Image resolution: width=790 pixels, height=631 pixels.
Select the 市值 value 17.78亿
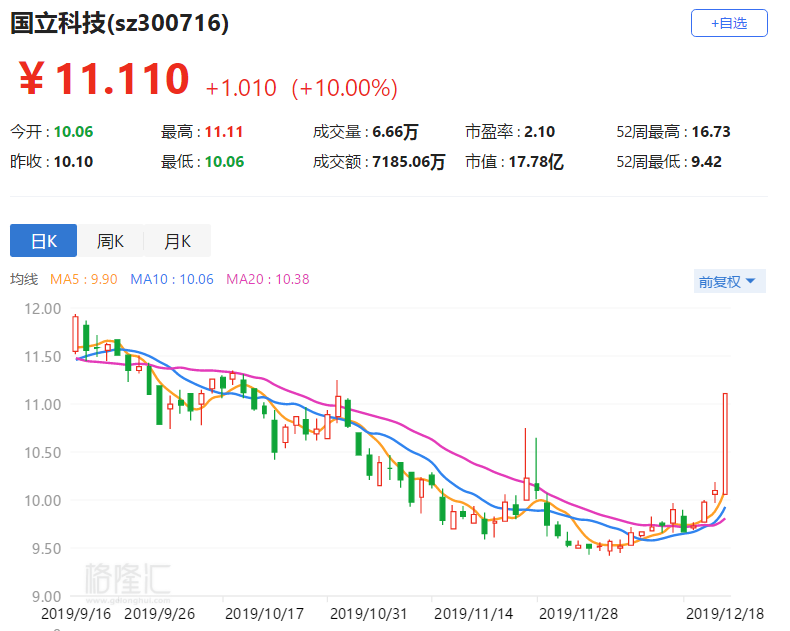(536, 162)
